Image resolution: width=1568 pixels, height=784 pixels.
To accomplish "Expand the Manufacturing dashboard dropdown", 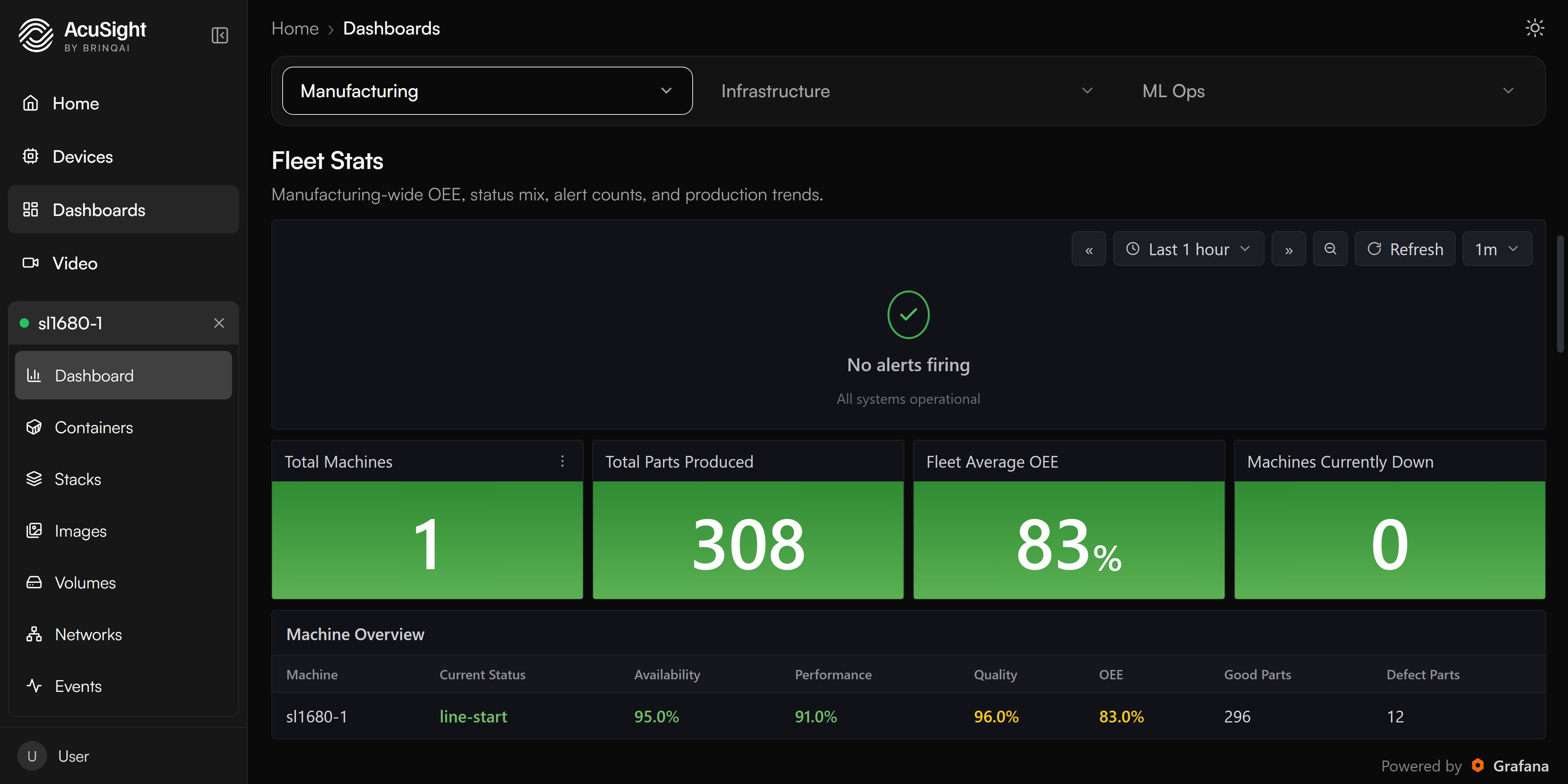I will click(x=487, y=91).
